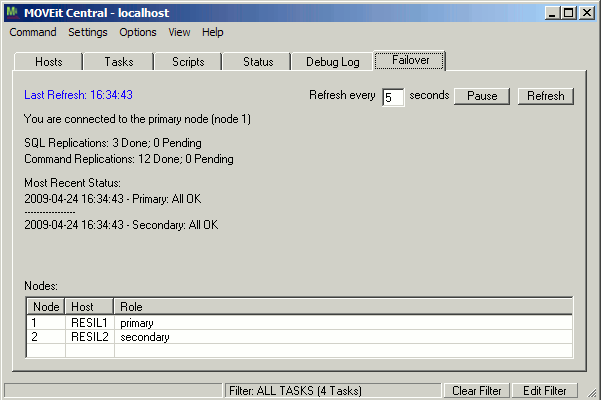Click the SQL Replications status line
The height and width of the screenshot is (400, 601).
click(x=113, y=143)
